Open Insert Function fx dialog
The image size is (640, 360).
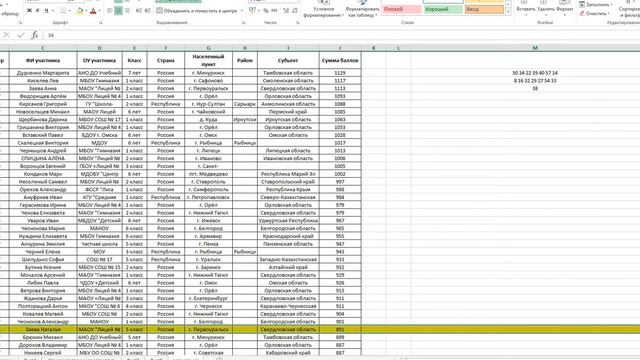click(35, 36)
